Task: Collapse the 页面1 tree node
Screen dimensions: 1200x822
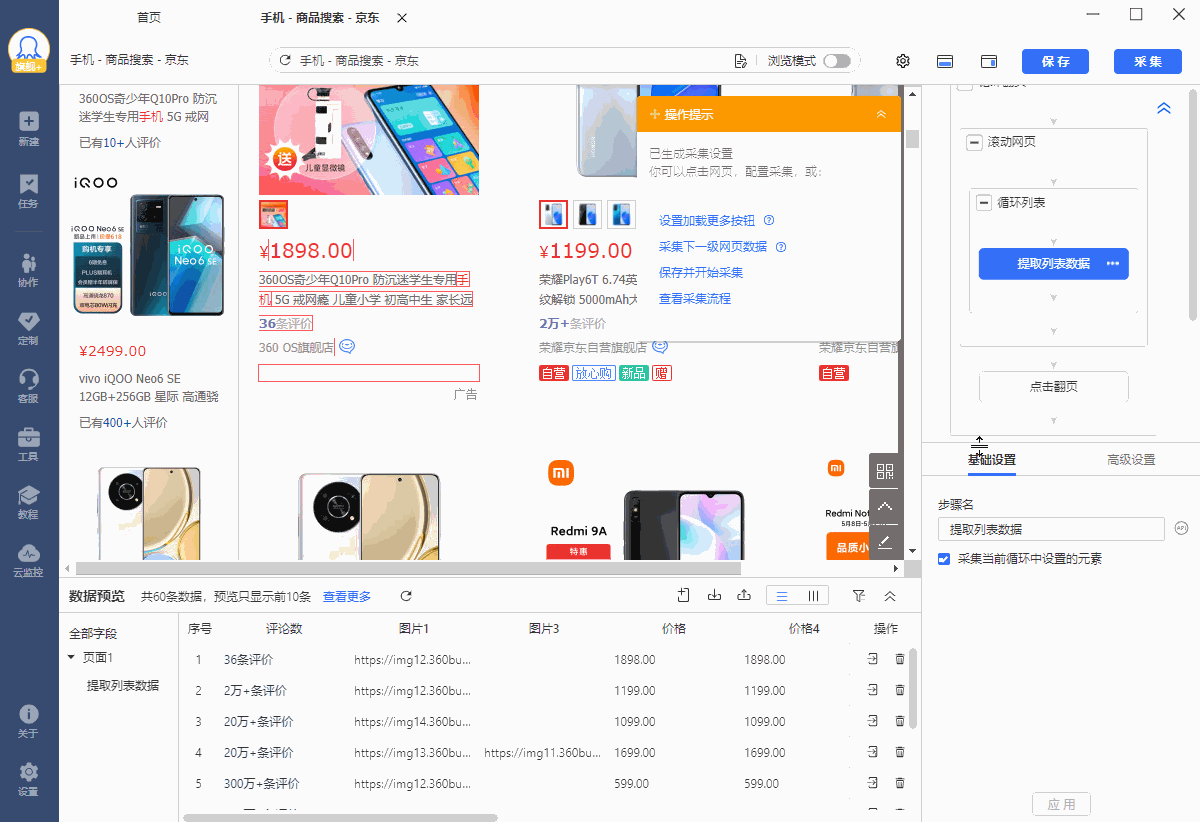Action: 71,658
